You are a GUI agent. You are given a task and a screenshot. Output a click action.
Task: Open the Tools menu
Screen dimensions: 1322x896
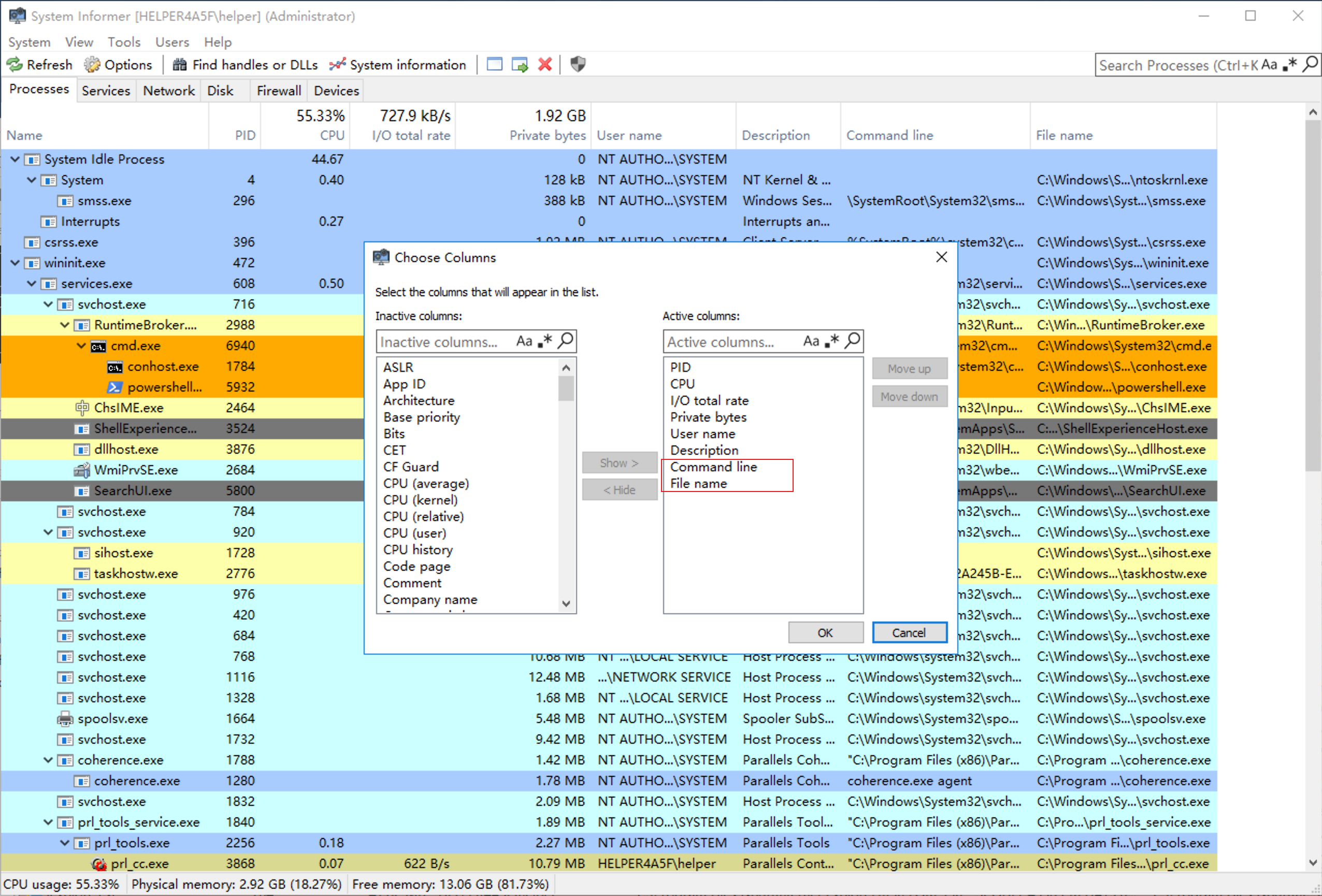coord(123,42)
